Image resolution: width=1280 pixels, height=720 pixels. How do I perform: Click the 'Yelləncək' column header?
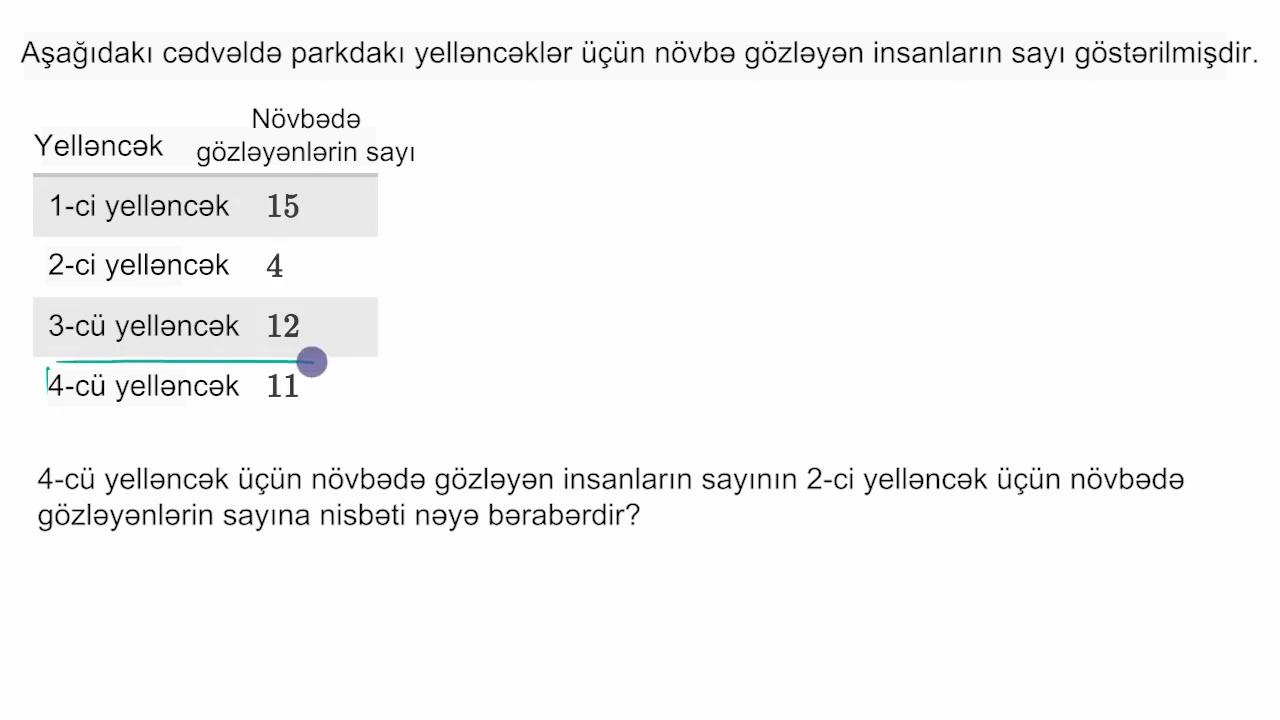[x=98, y=146]
